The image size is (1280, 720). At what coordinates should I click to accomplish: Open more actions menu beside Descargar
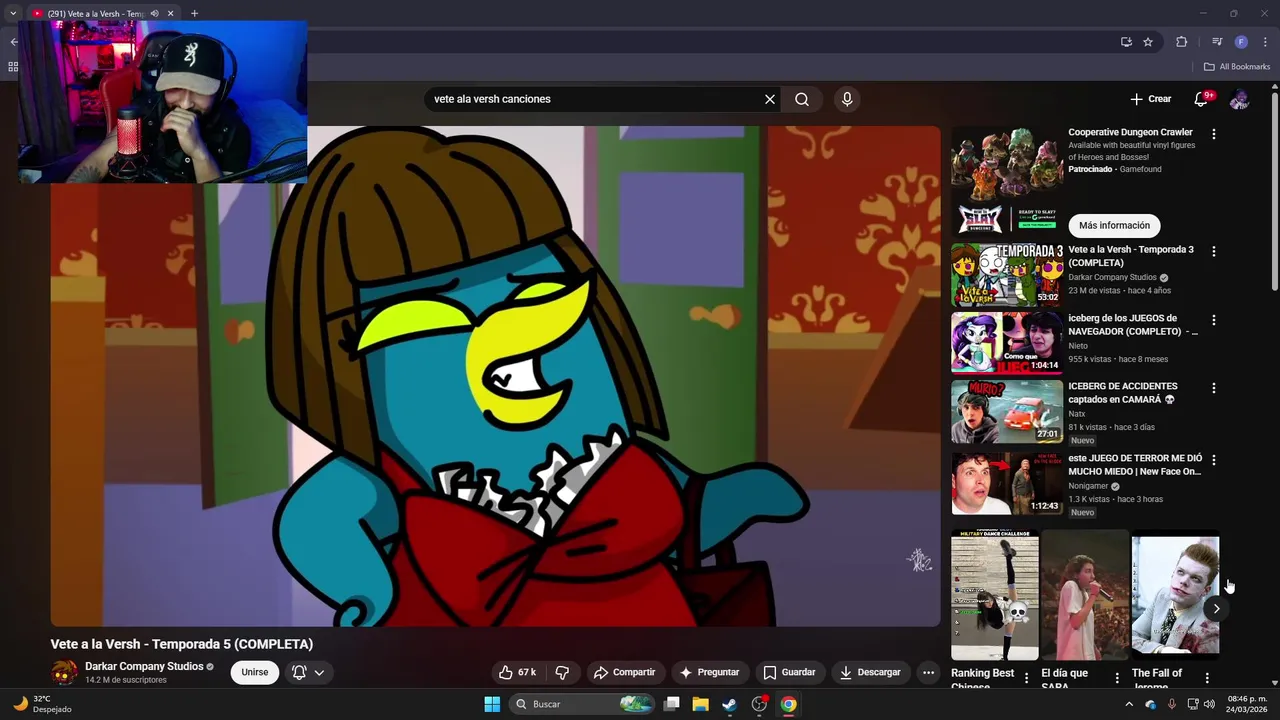928,672
